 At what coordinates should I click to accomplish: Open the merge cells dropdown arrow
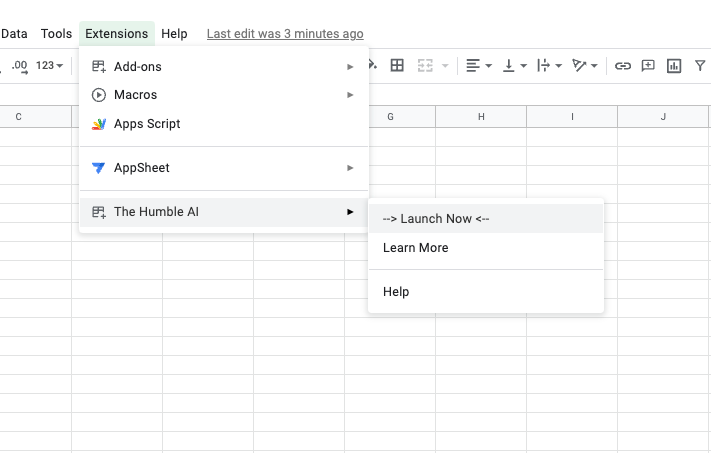445,66
